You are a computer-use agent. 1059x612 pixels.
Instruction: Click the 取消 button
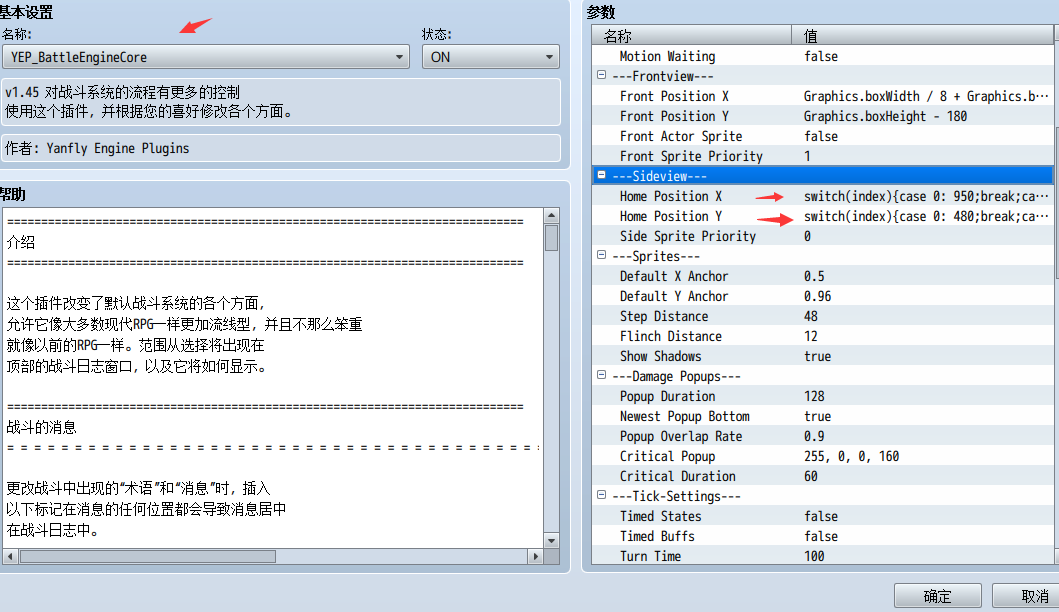pos(1027,596)
